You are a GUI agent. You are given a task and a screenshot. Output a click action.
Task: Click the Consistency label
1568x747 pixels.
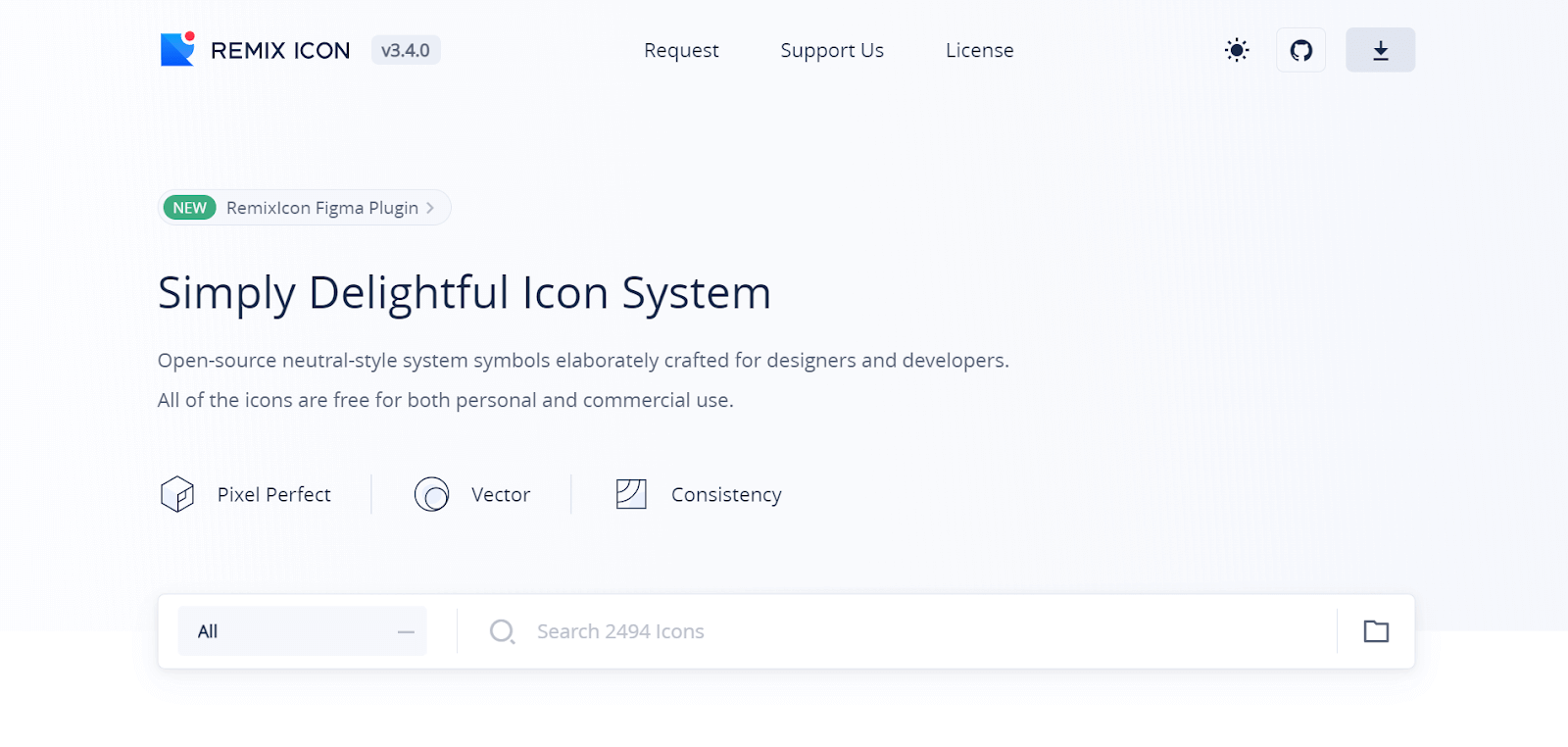point(726,495)
